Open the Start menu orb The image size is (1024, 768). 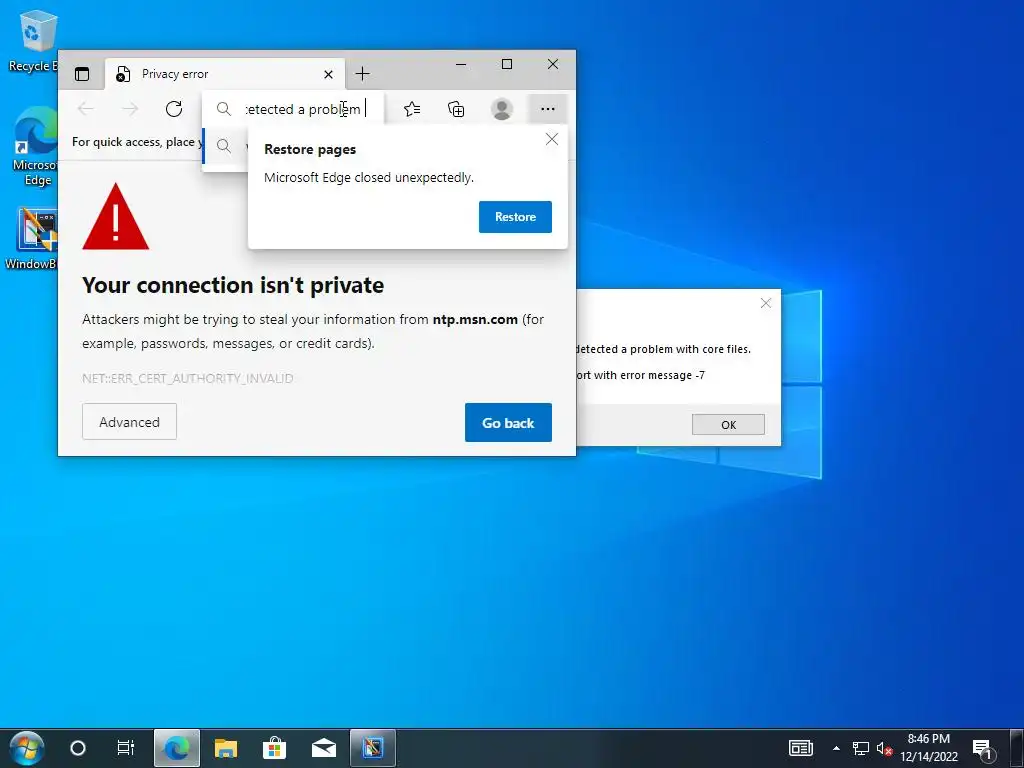(x=27, y=748)
